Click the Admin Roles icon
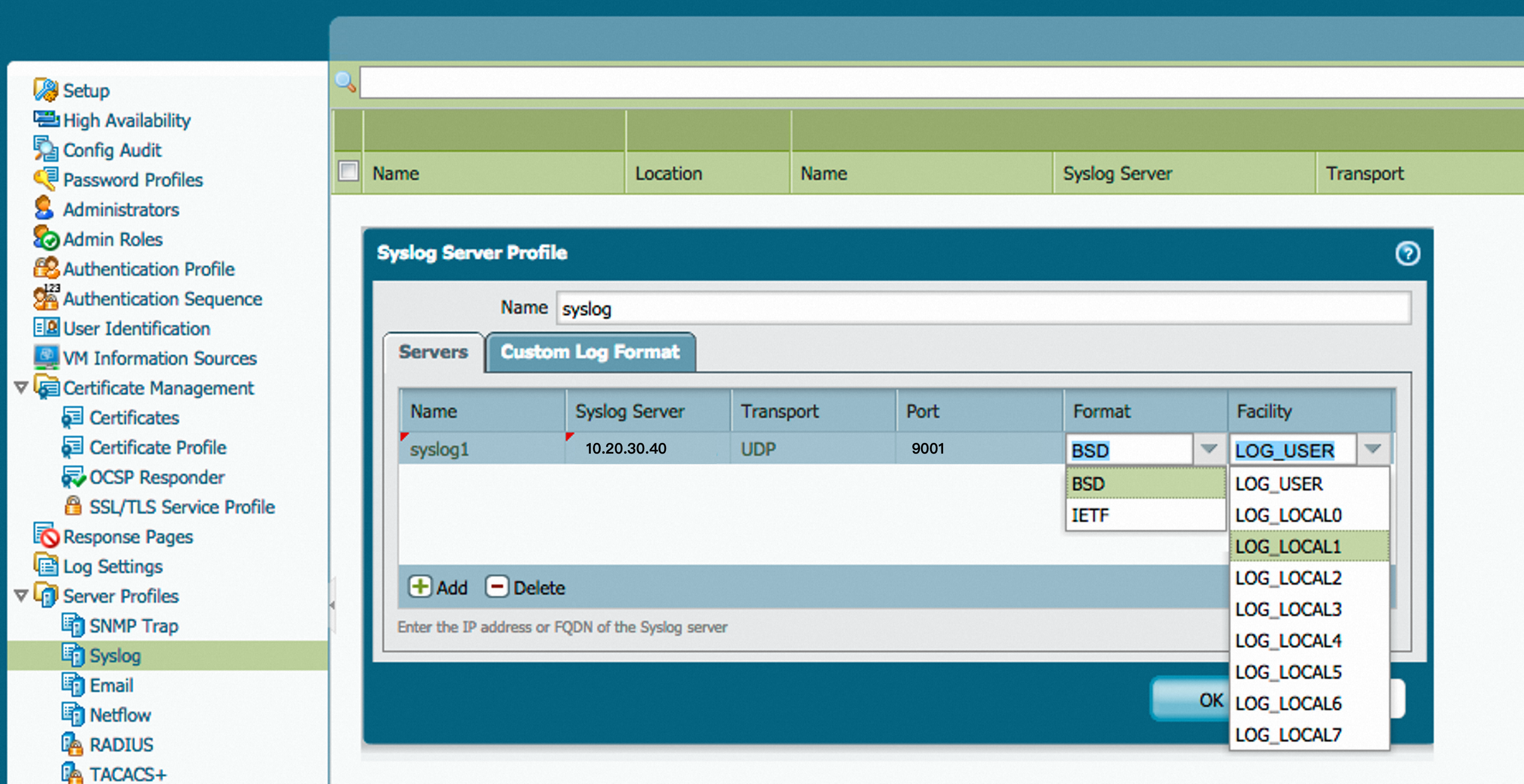 [x=46, y=238]
